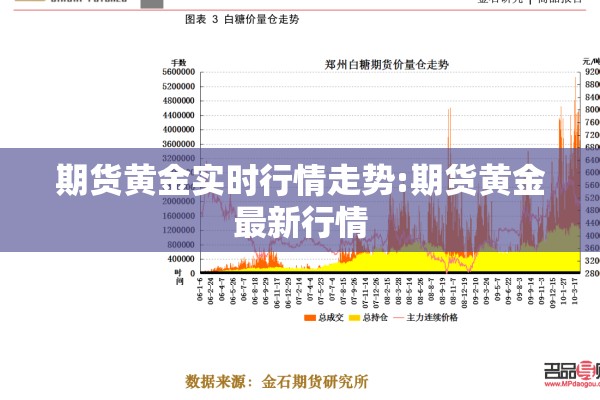The image size is (600, 400).
Task: Click the 400000 y-axis value
Action: point(181,259)
